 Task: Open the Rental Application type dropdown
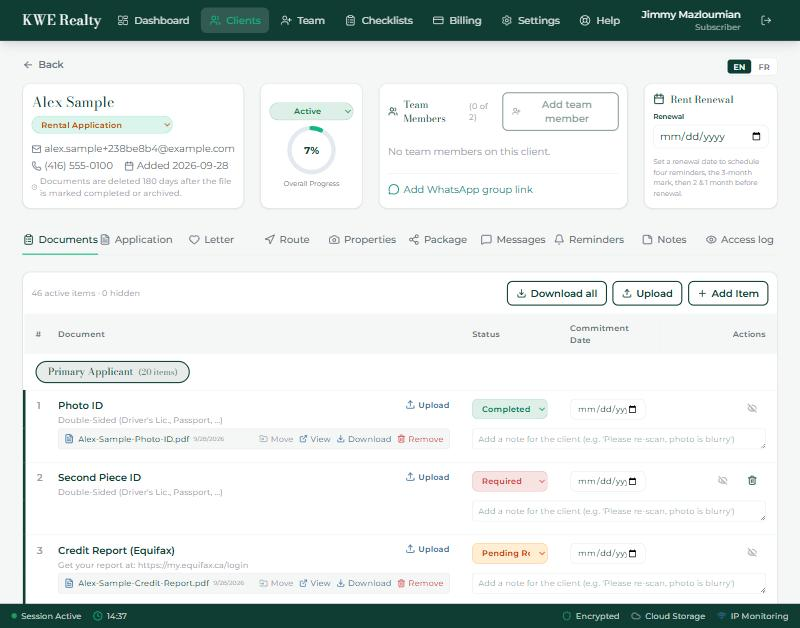tap(102, 125)
